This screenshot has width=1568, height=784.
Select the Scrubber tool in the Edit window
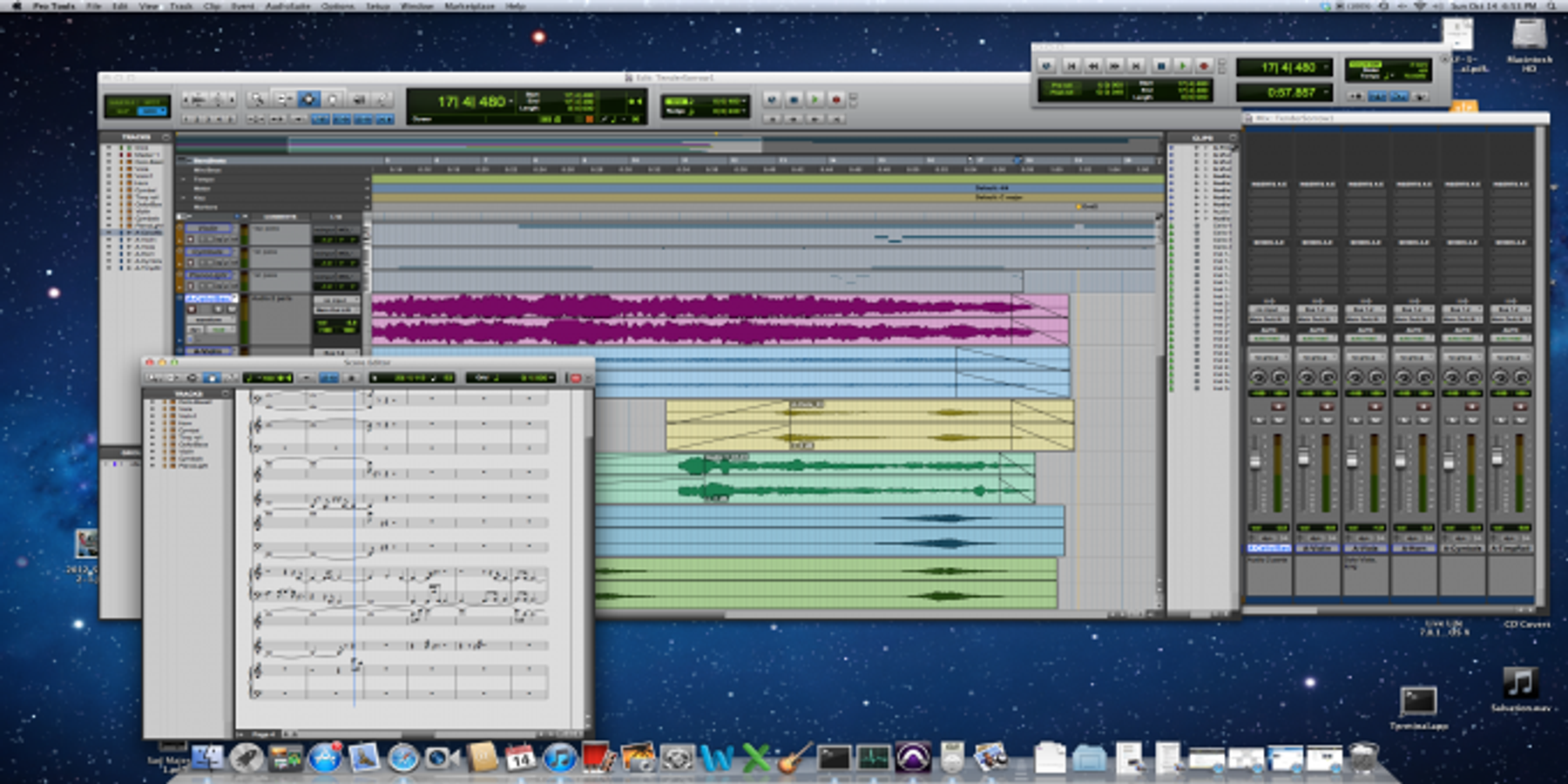coord(358,98)
